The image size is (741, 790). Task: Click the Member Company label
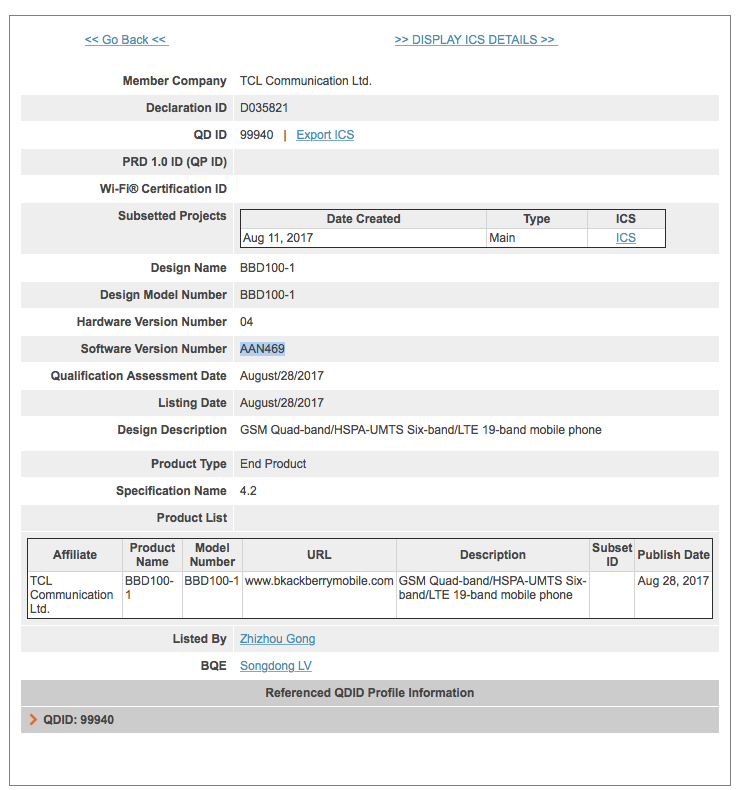point(174,81)
